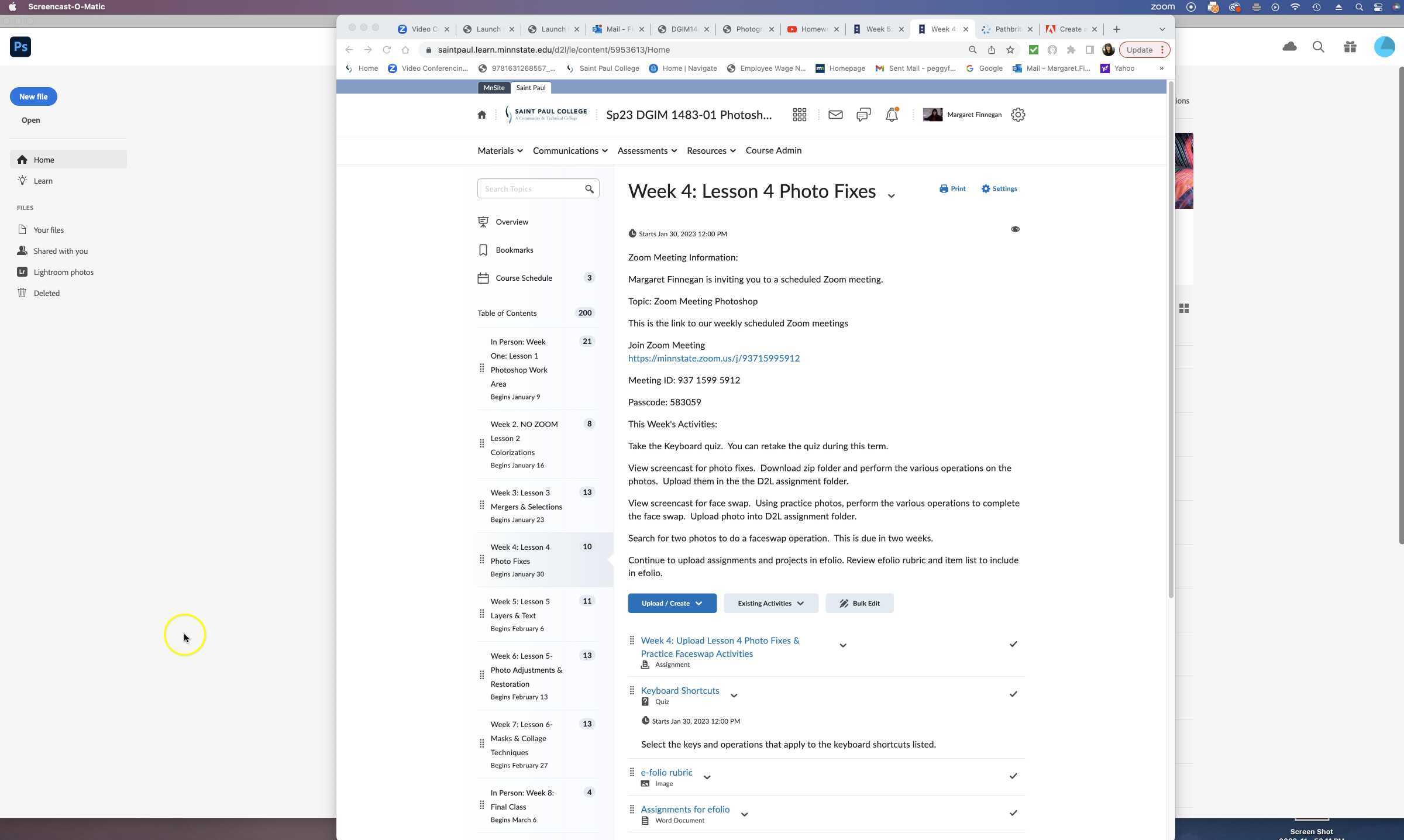The image size is (1404, 840).
Task: Expand the Upload / Create dropdown
Action: 672,603
